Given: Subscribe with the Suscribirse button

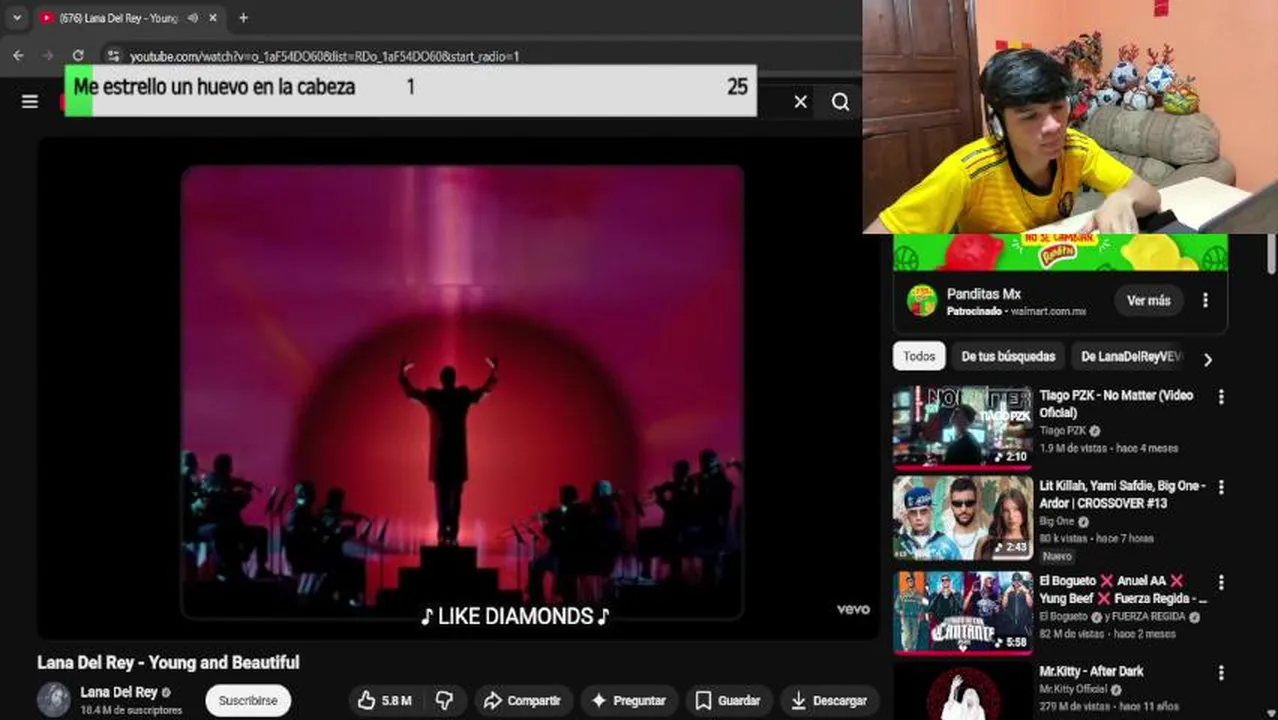Looking at the screenshot, I should coord(248,701).
